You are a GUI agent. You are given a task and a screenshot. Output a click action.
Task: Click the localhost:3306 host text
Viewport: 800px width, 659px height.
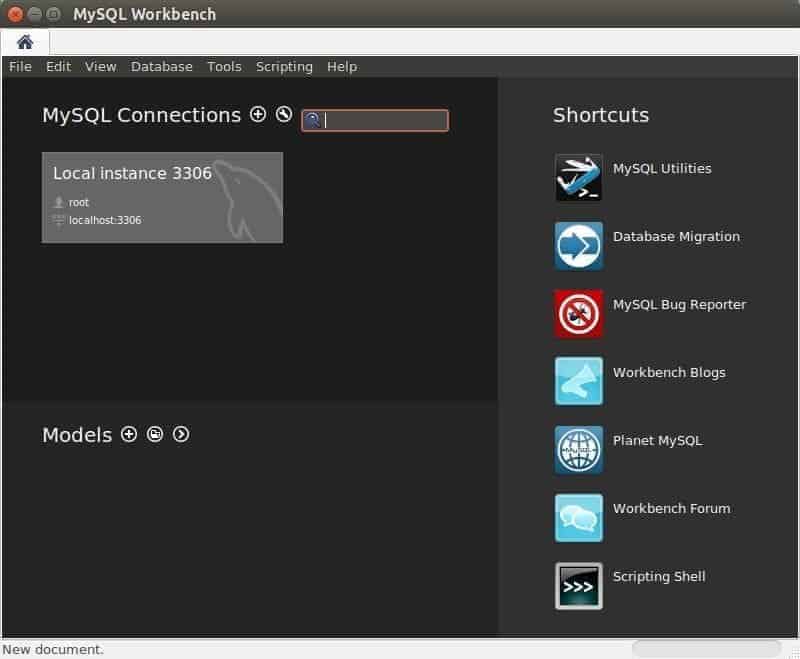point(105,220)
